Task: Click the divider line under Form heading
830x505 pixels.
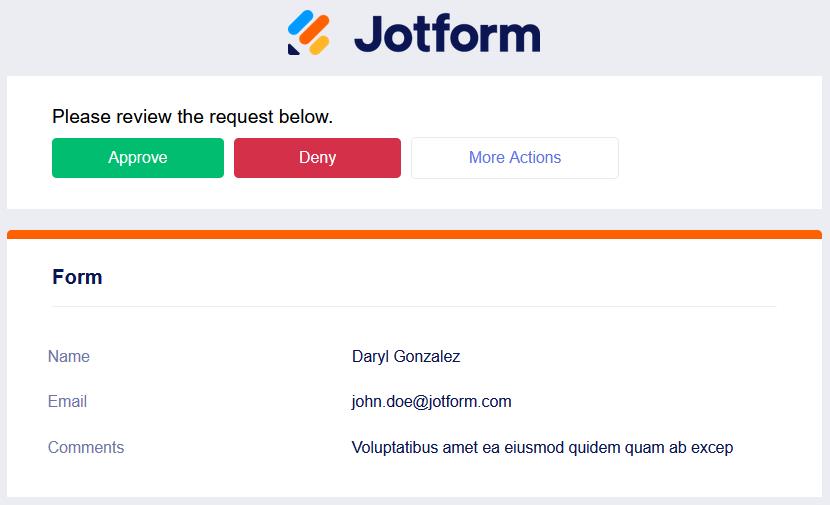Action: tap(414, 306)
